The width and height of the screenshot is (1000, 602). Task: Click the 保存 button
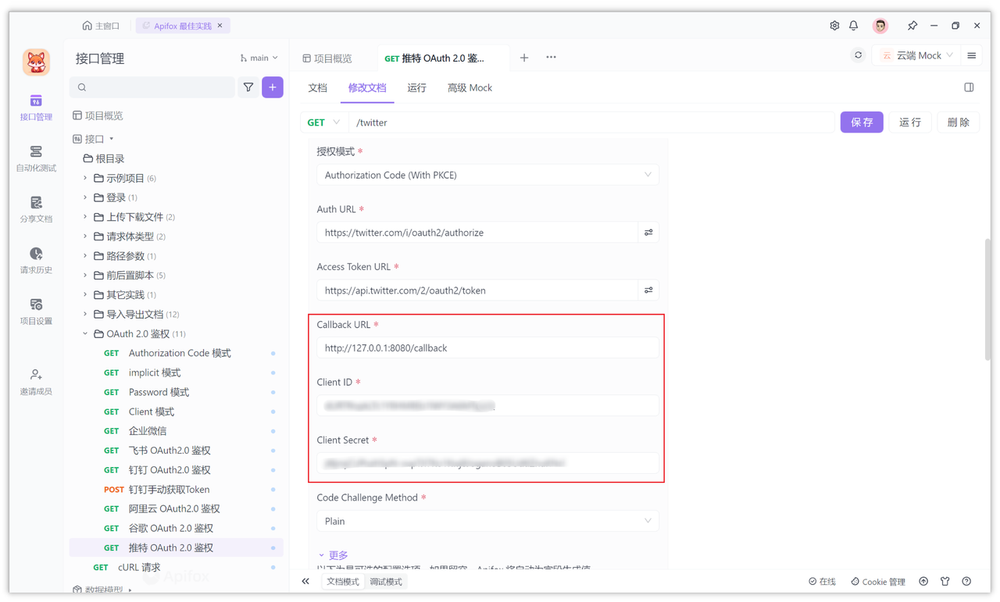click(x=864, y=121)
